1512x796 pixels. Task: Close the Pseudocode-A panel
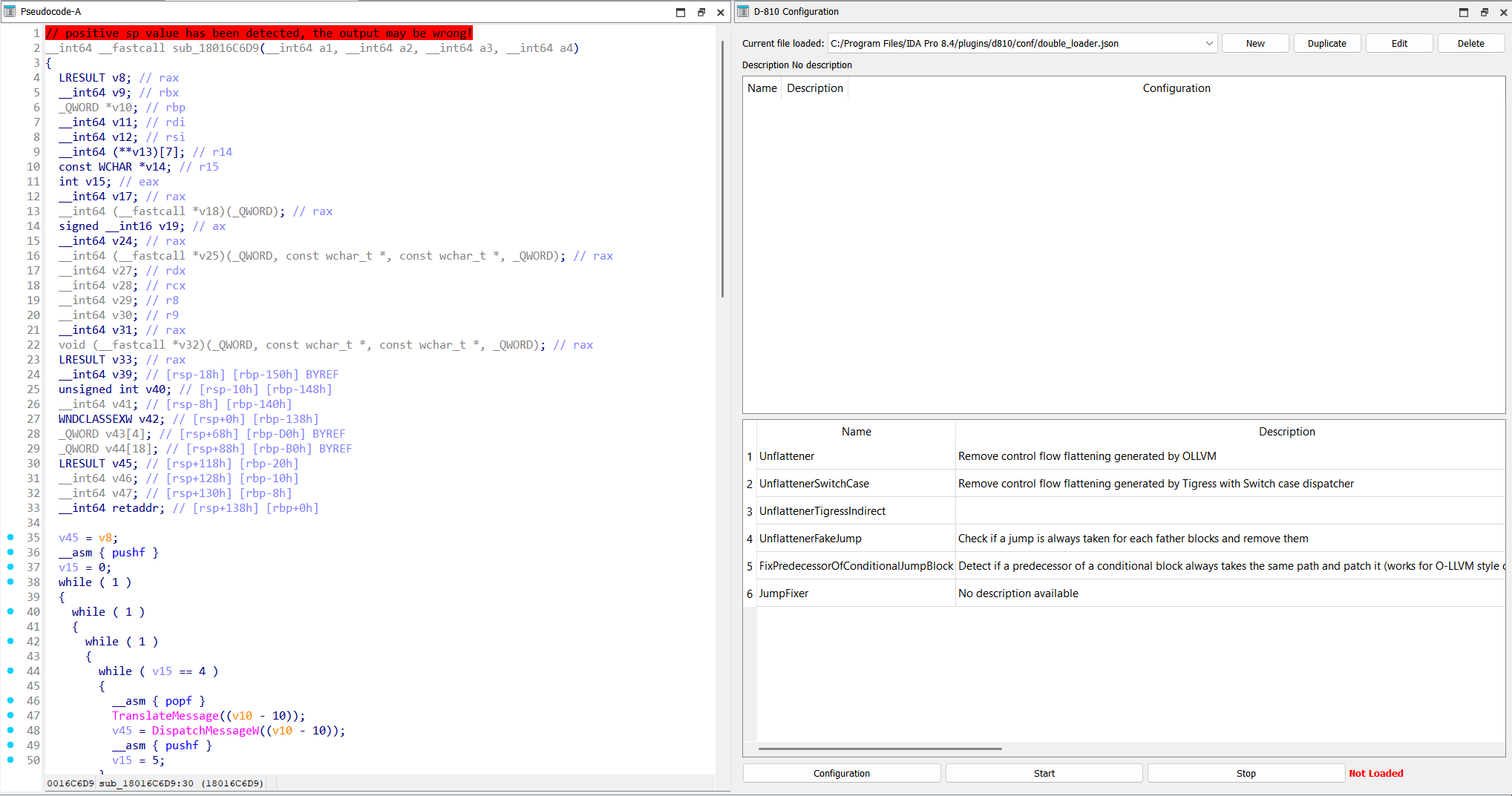pos(720,12)
